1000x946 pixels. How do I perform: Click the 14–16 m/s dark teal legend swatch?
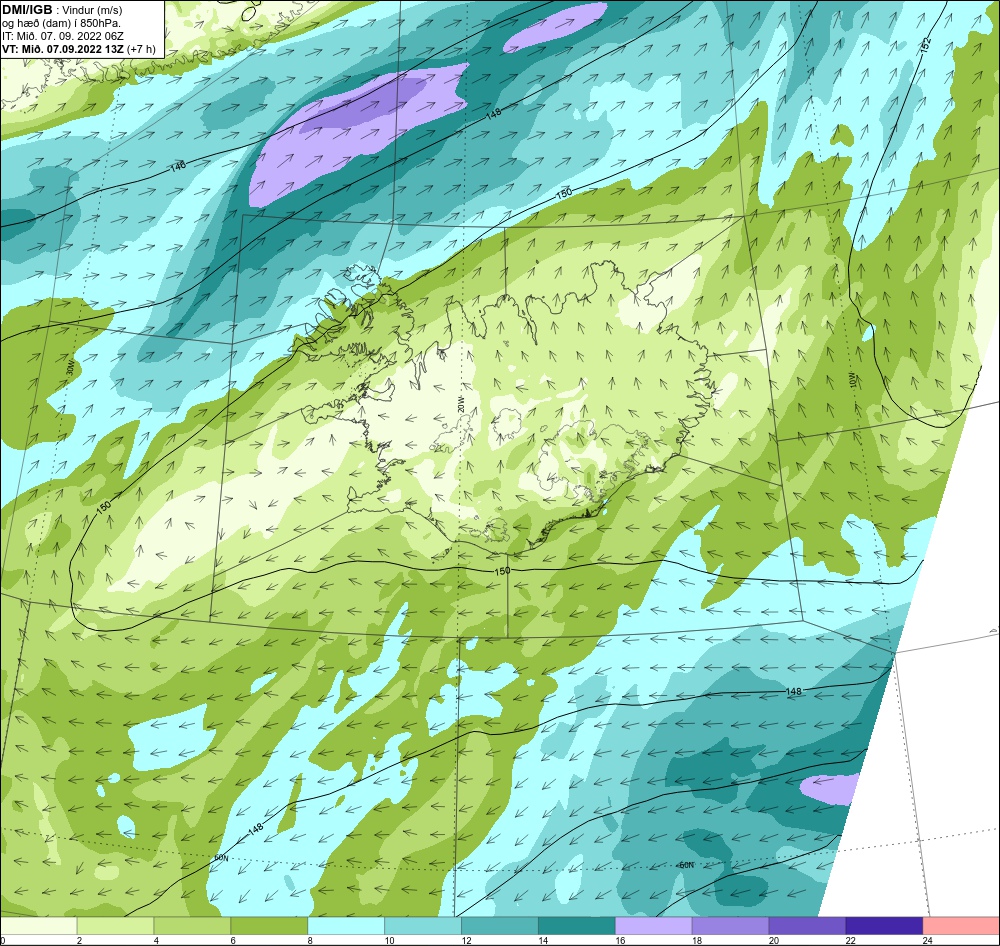pos(577,926)
